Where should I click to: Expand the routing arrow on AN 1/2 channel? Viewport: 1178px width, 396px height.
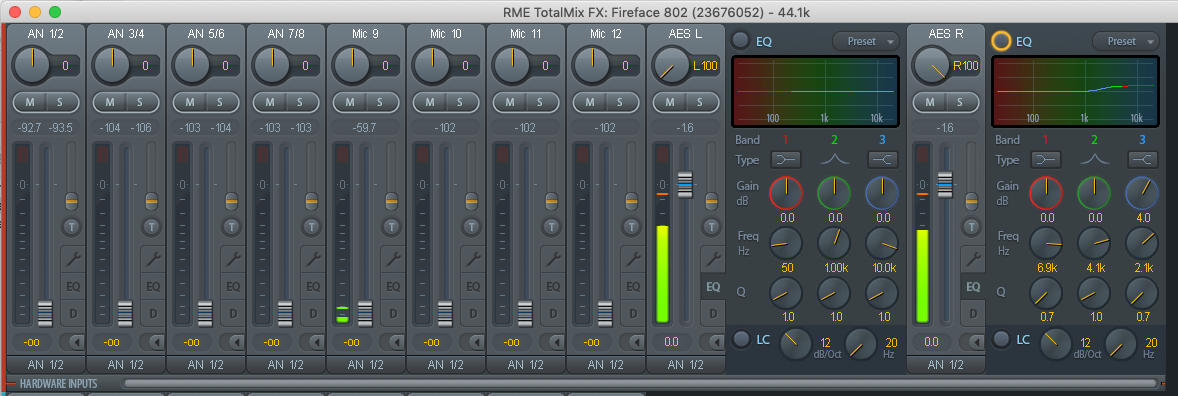point(72,342)
